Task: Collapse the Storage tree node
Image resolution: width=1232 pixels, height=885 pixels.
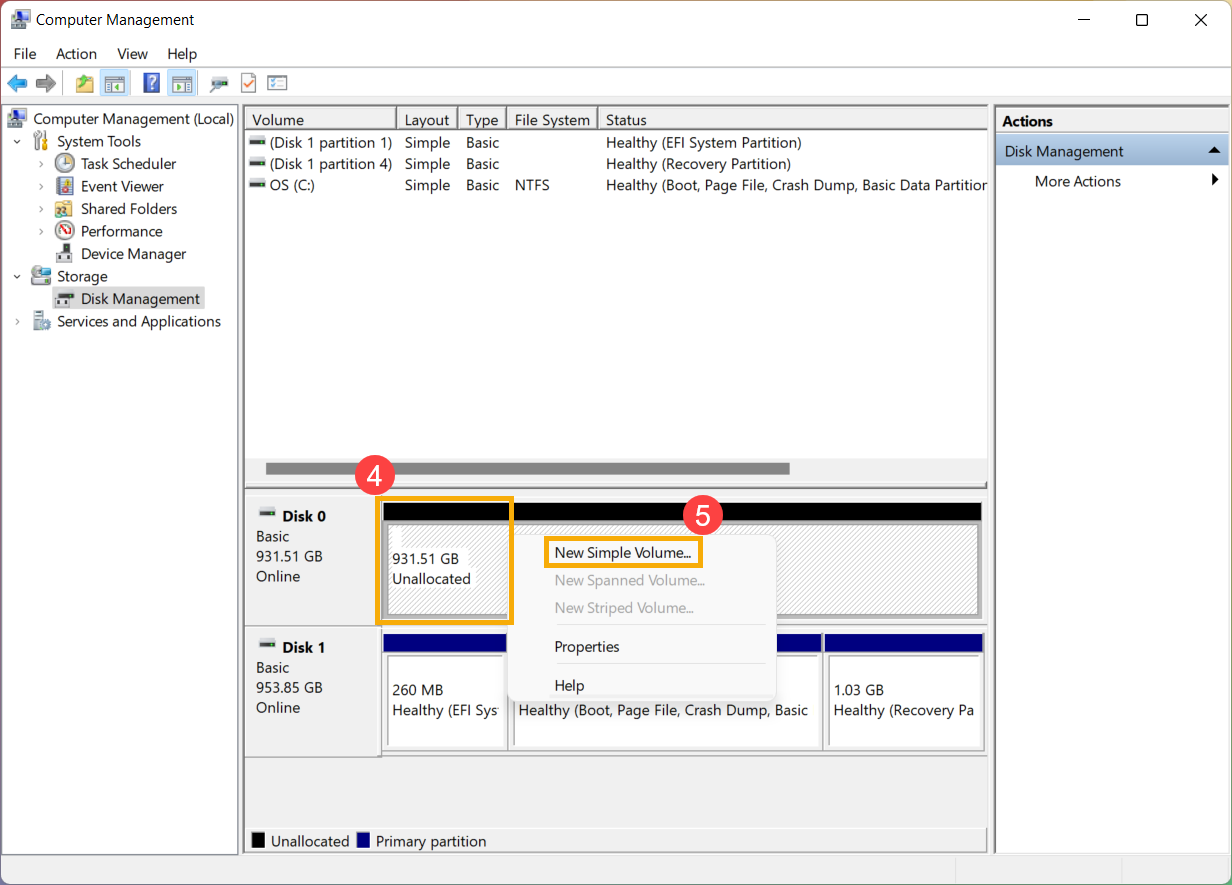Action: pyautogui.click(x=17, y=277)
